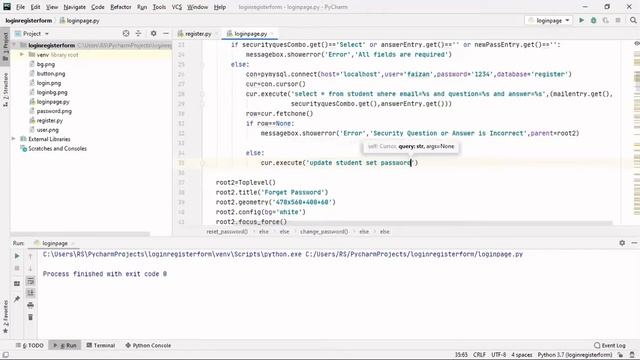
Task: Open Search Everywhere magnifier icon
Action: tap(633, 20)
